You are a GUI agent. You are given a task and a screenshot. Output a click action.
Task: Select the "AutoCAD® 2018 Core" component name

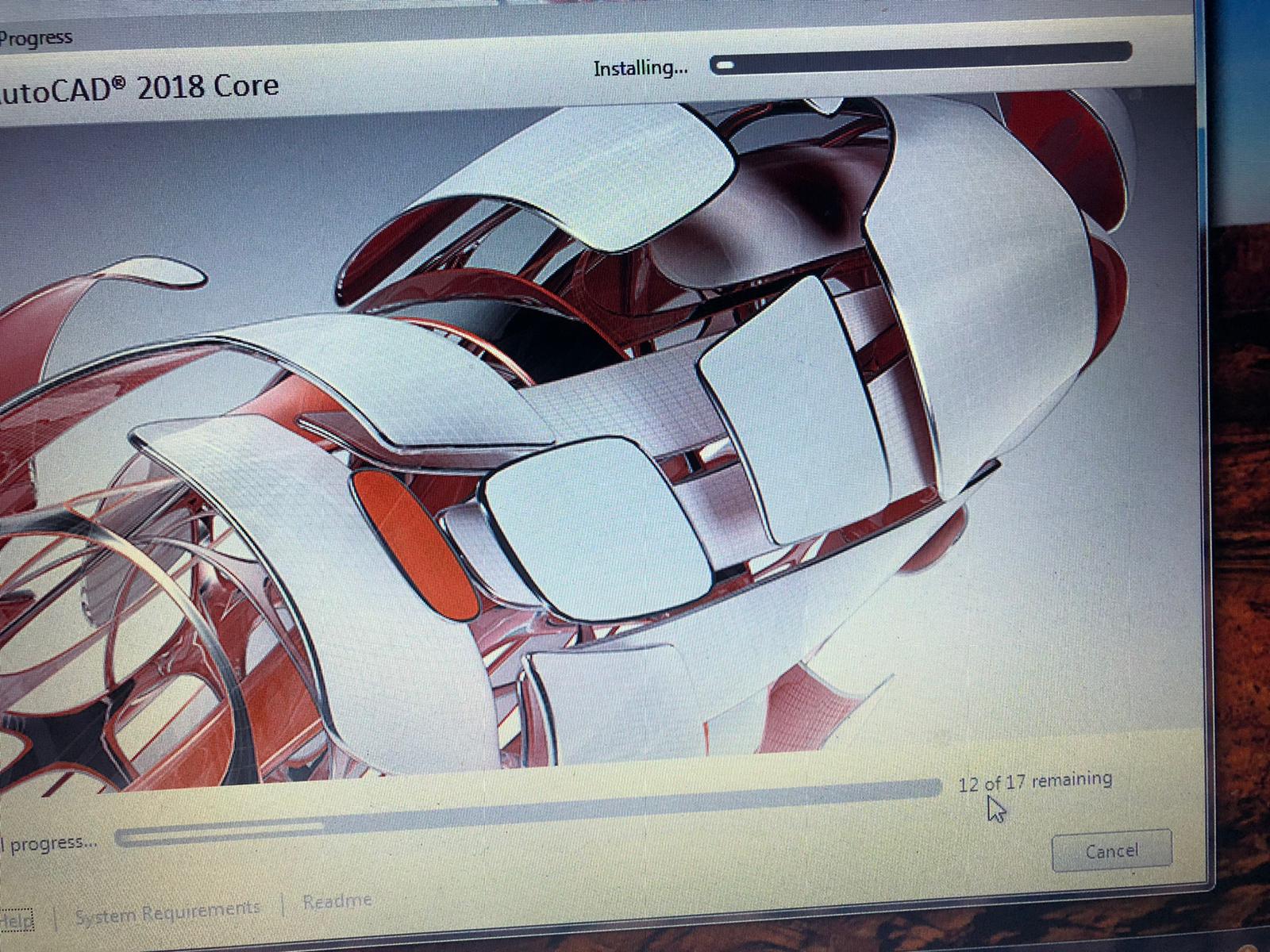[139, 88]
